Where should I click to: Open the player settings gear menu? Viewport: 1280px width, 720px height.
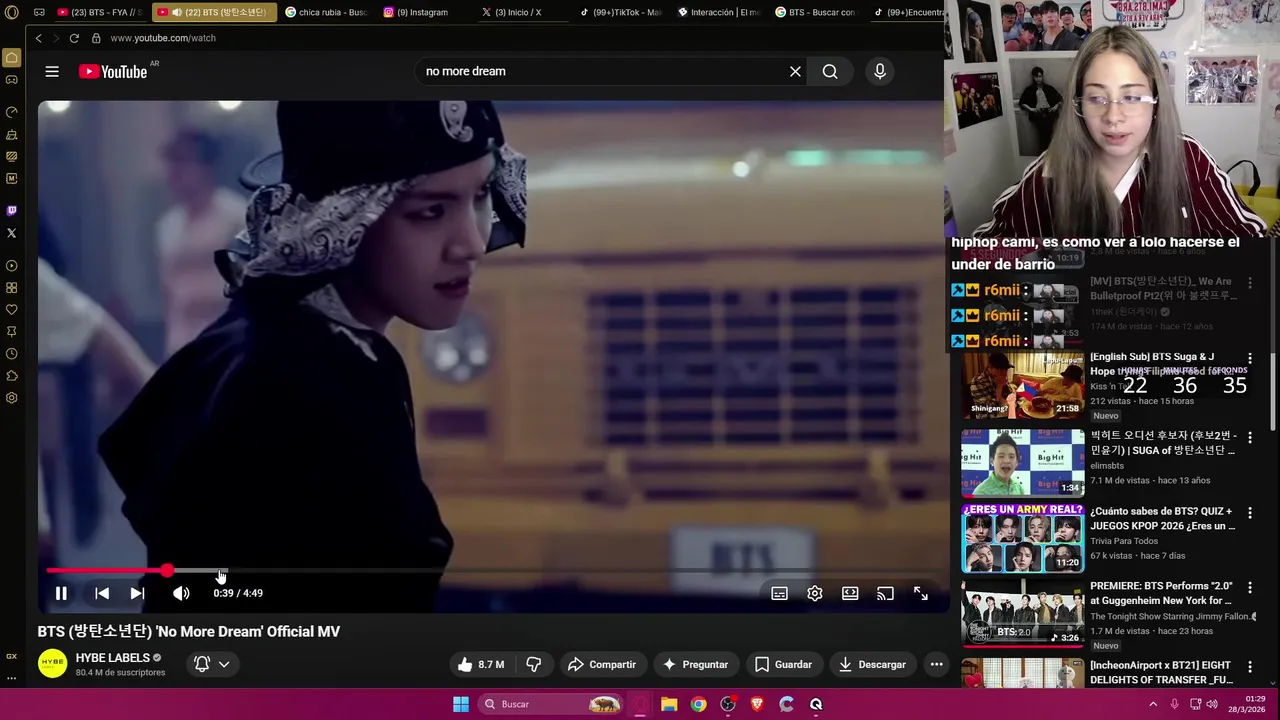point(815,593)
